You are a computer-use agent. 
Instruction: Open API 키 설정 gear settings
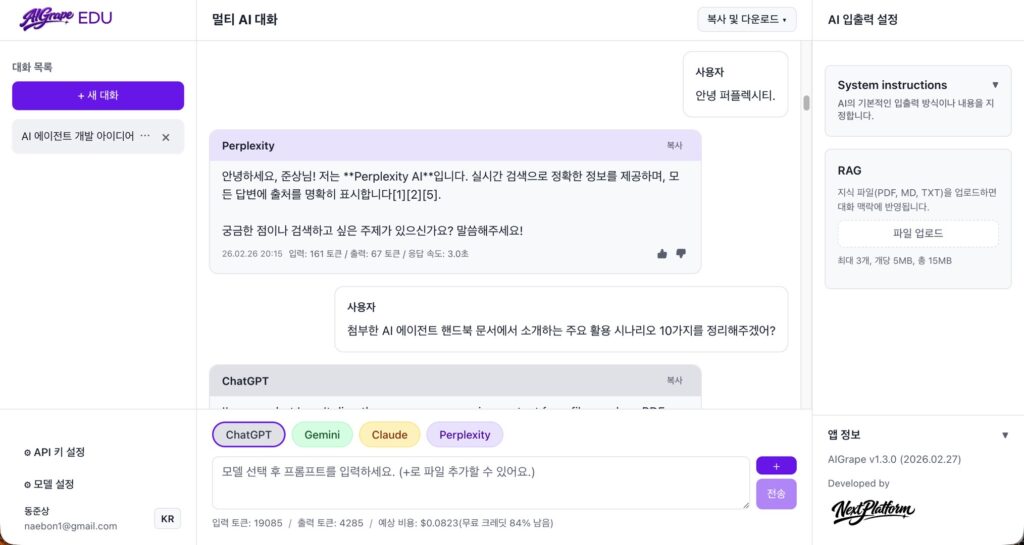point(55,452)
